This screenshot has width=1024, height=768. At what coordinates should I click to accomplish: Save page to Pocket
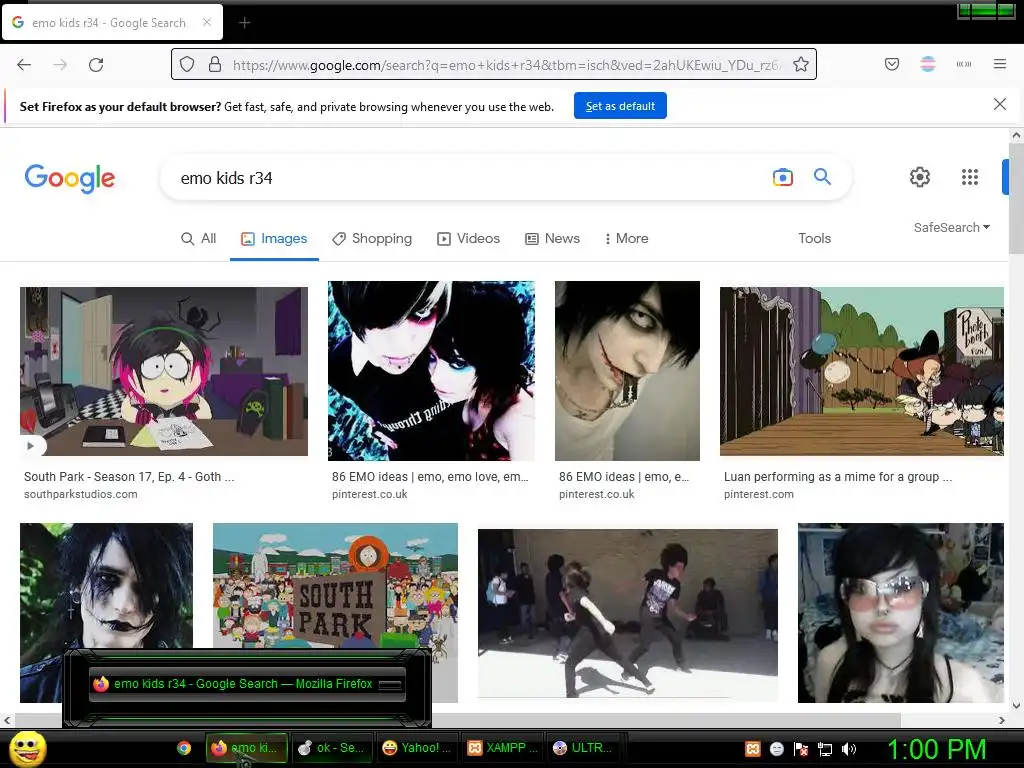tap(891, 64)
